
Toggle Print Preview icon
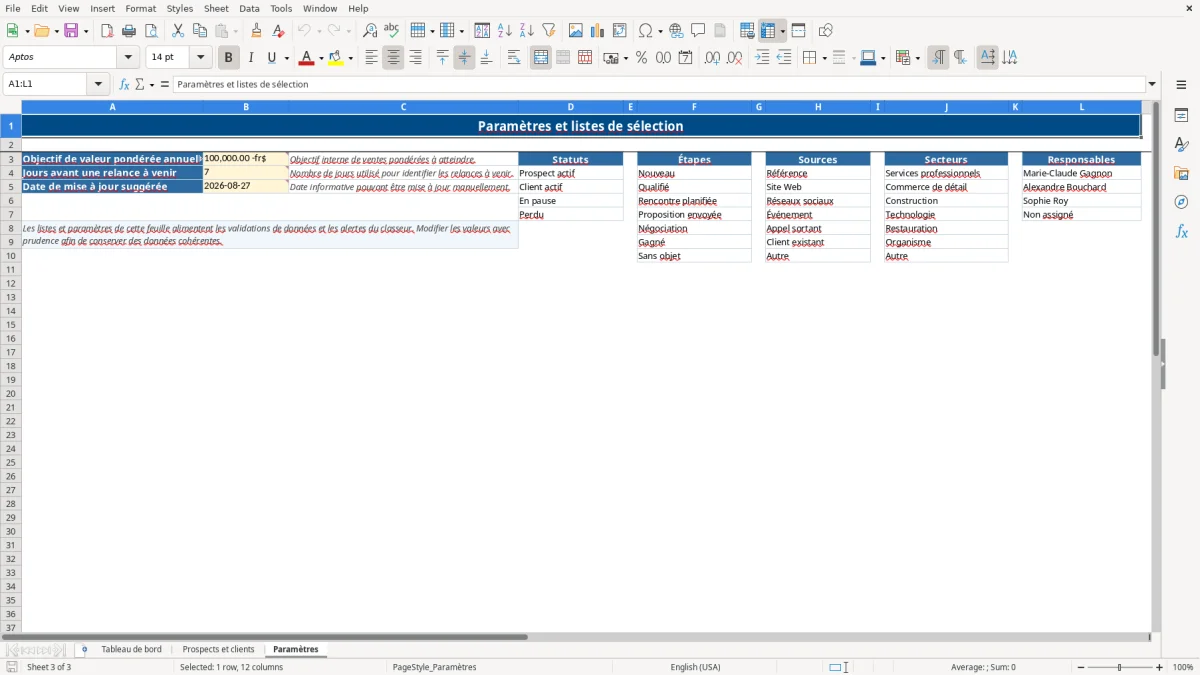(151, 31)
